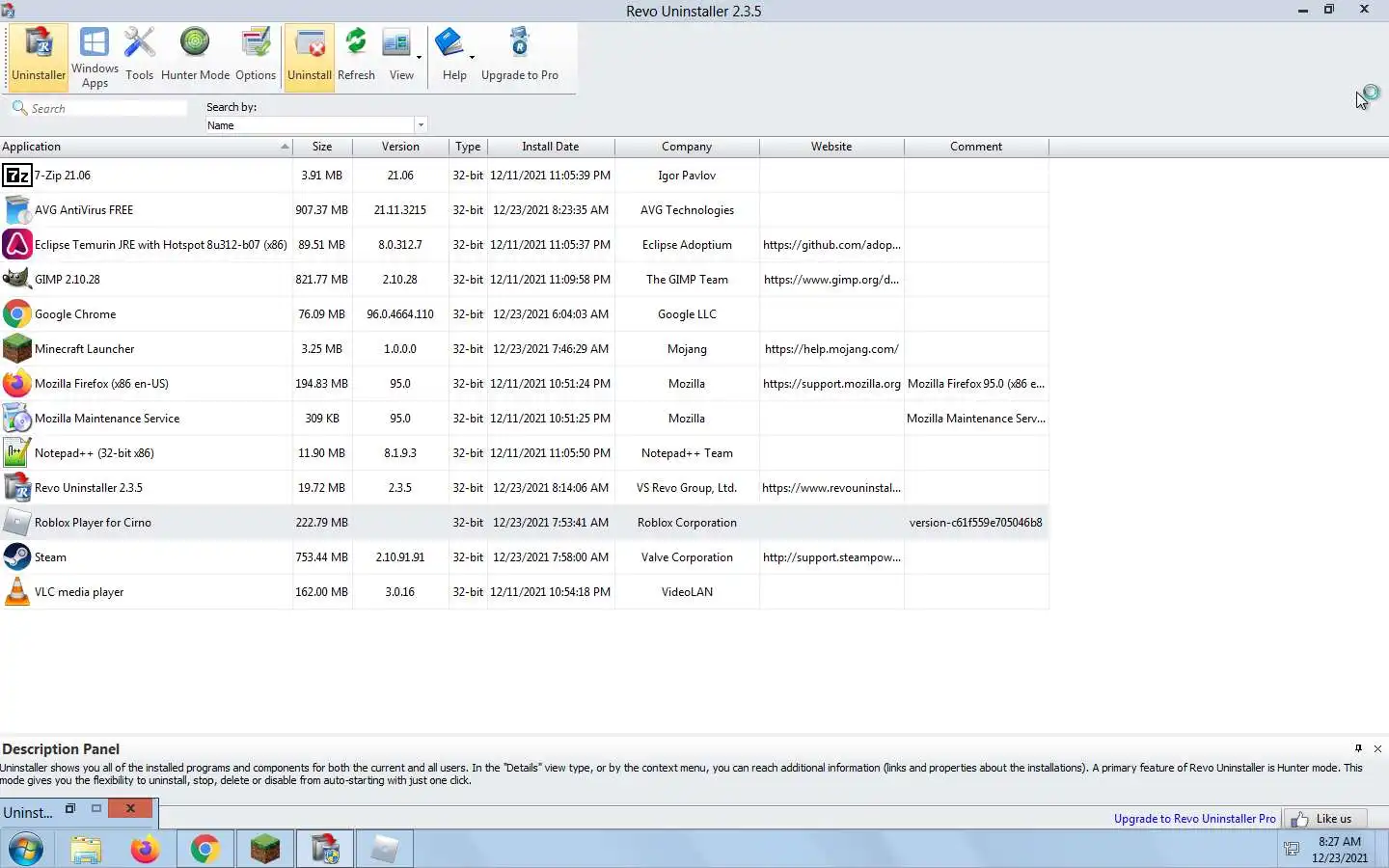Click '907.37 MB' size cell
Viewport: 1389px width, 868px height.
[321, 210]
